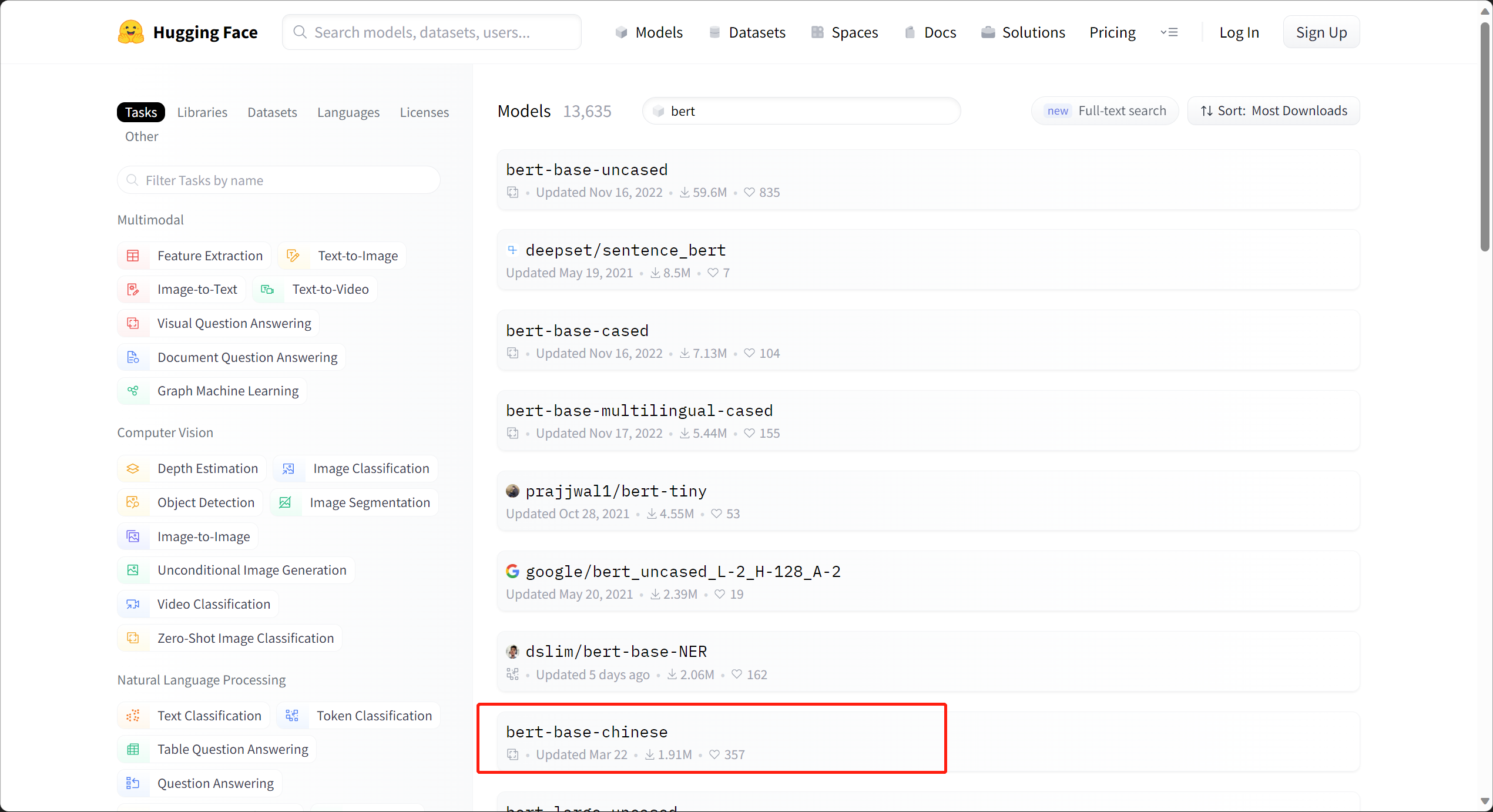Select the Visual Question Answering icon

pos(133,323)
